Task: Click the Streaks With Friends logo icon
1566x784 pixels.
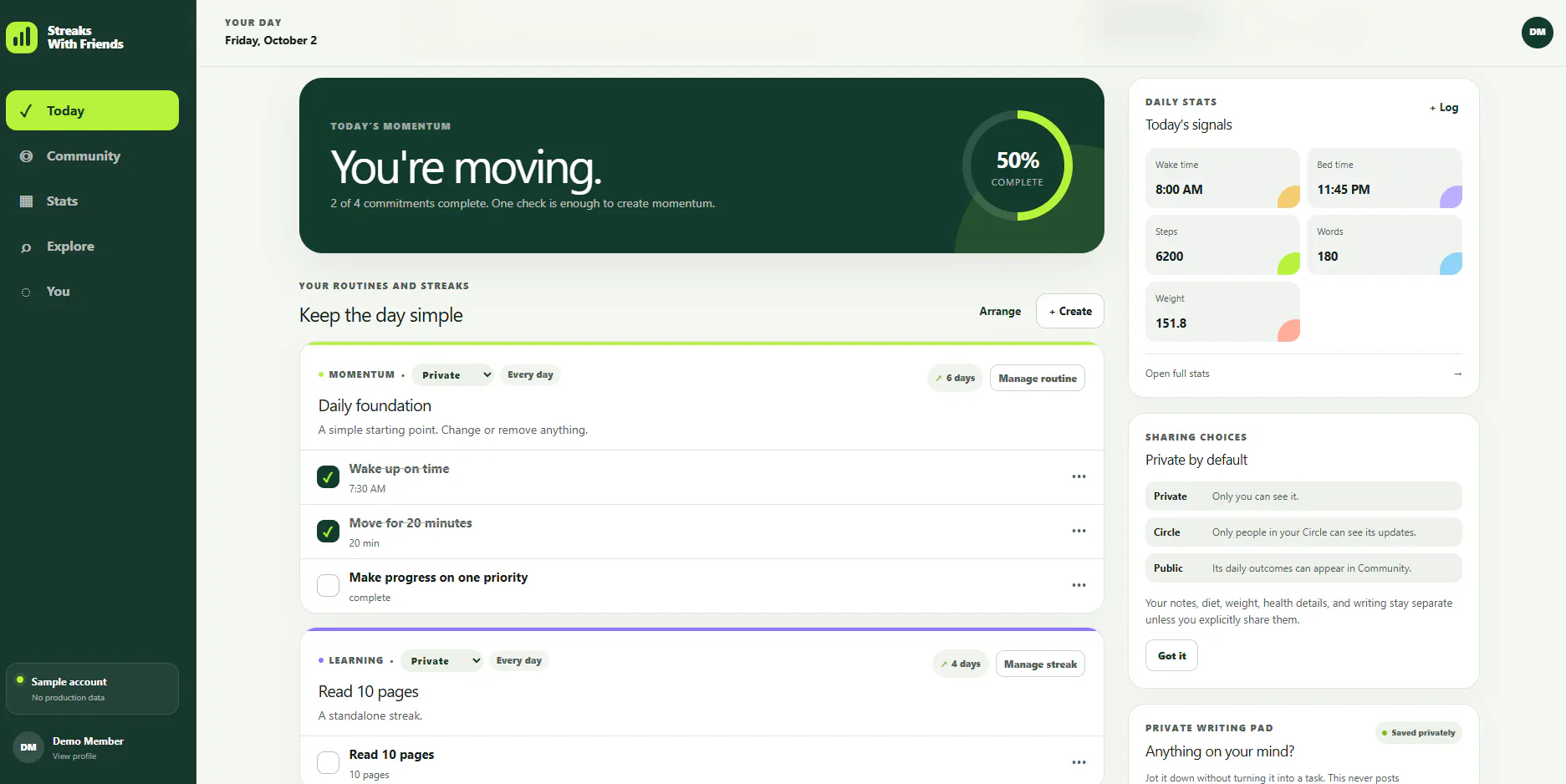Action: click(22, 37)
